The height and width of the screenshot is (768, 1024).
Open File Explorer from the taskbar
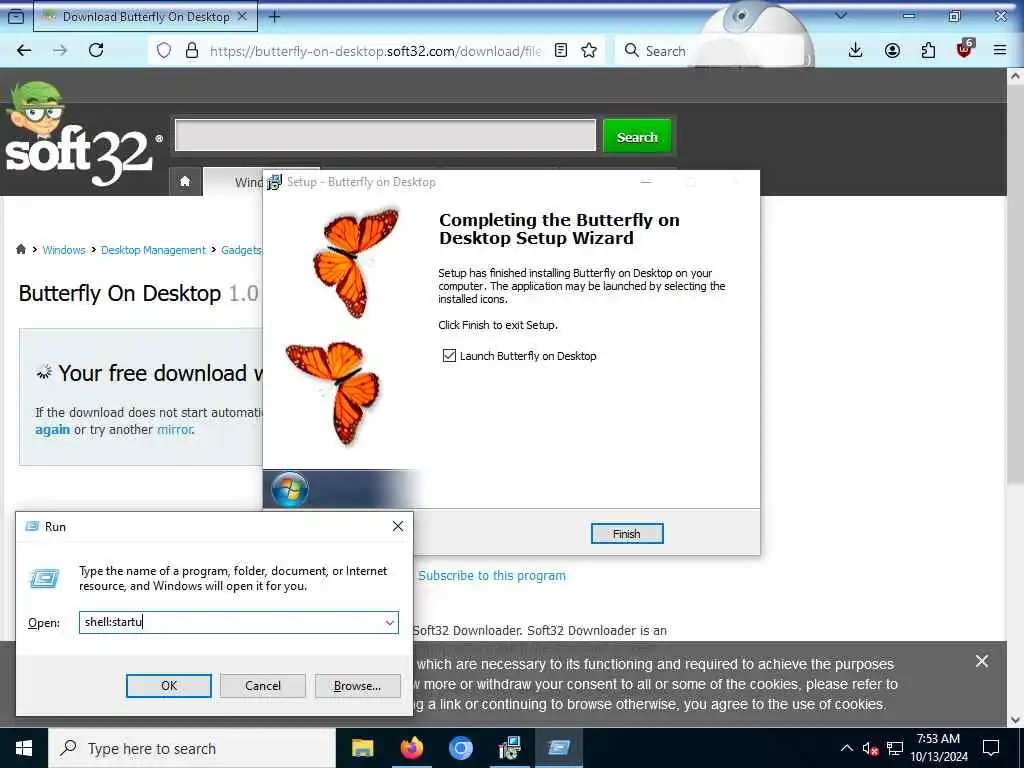tap(362, 748)
